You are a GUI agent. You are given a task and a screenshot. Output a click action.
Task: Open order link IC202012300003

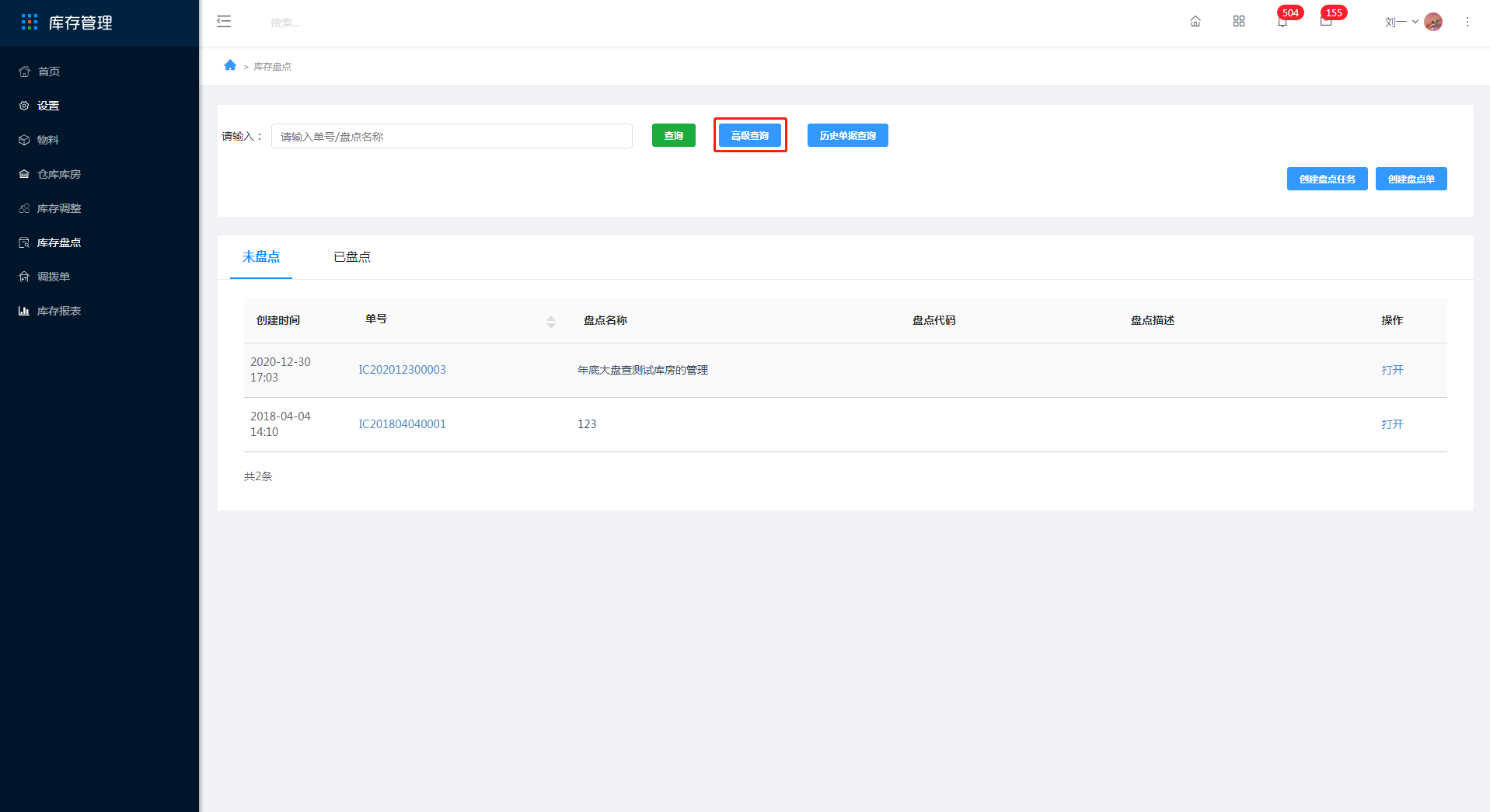402,370
